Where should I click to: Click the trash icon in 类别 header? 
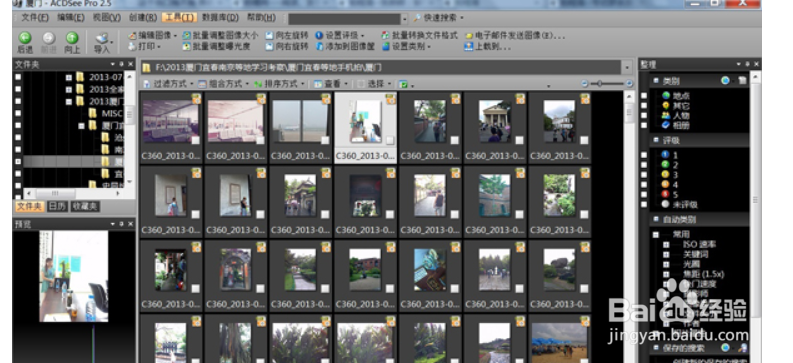[x=742, y=80]
